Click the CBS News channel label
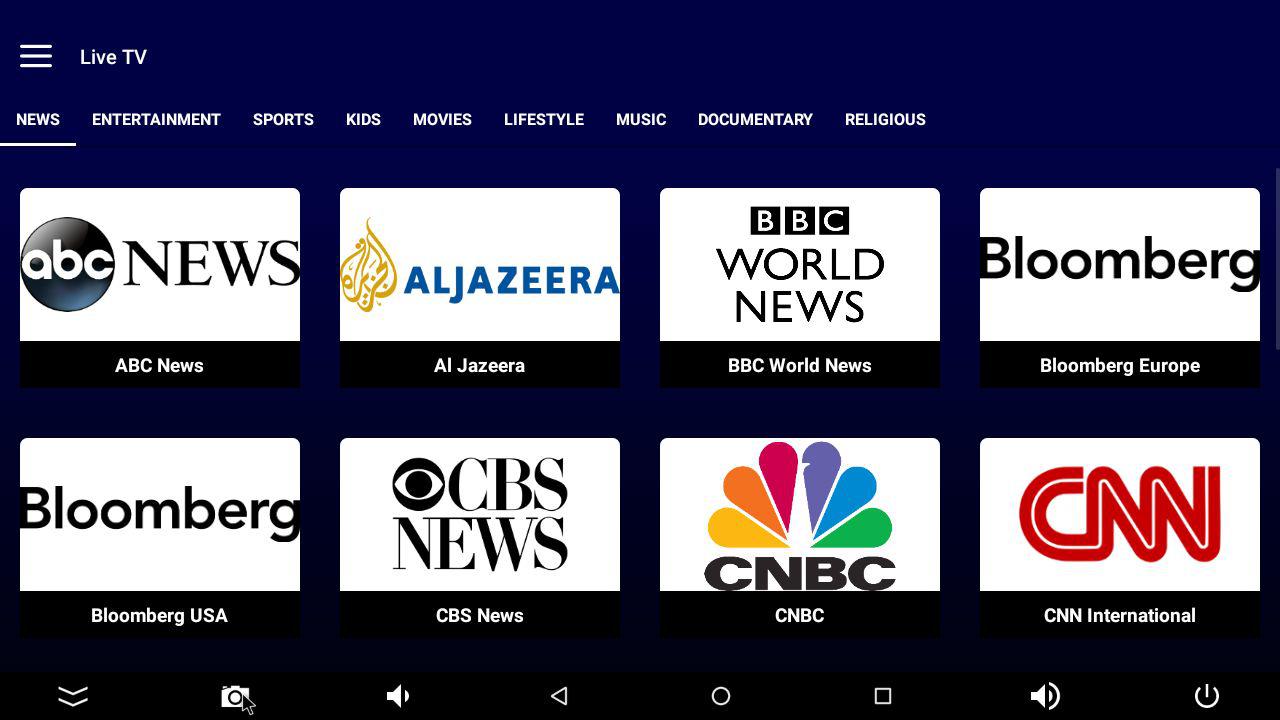This screenshot has height=720, width=1280. click(x=480, y=615)
